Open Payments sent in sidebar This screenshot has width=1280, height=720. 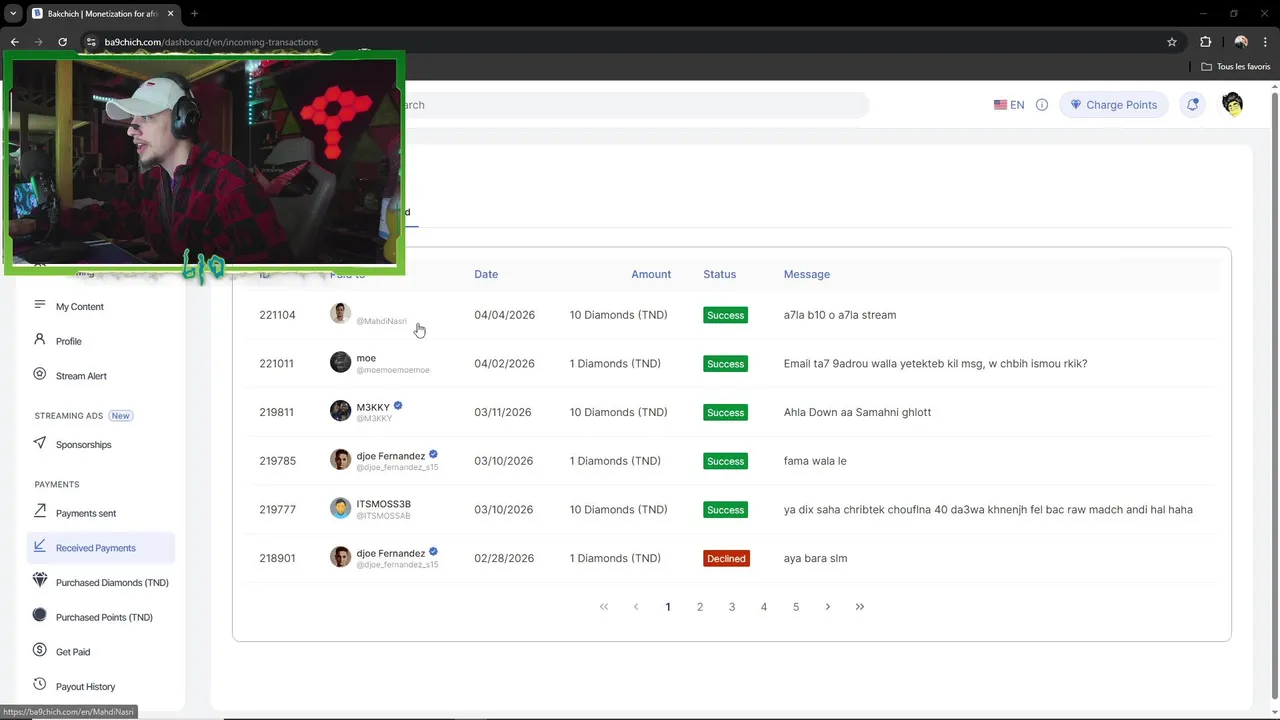[x=86, y=514]
